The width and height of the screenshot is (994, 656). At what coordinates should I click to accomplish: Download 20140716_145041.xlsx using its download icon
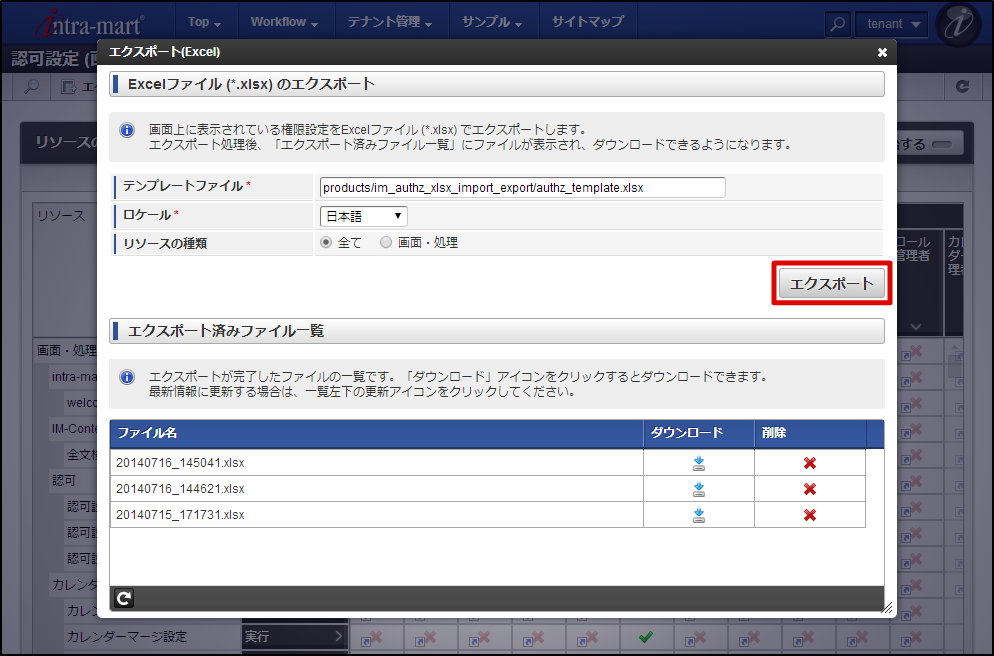point(698,463)
